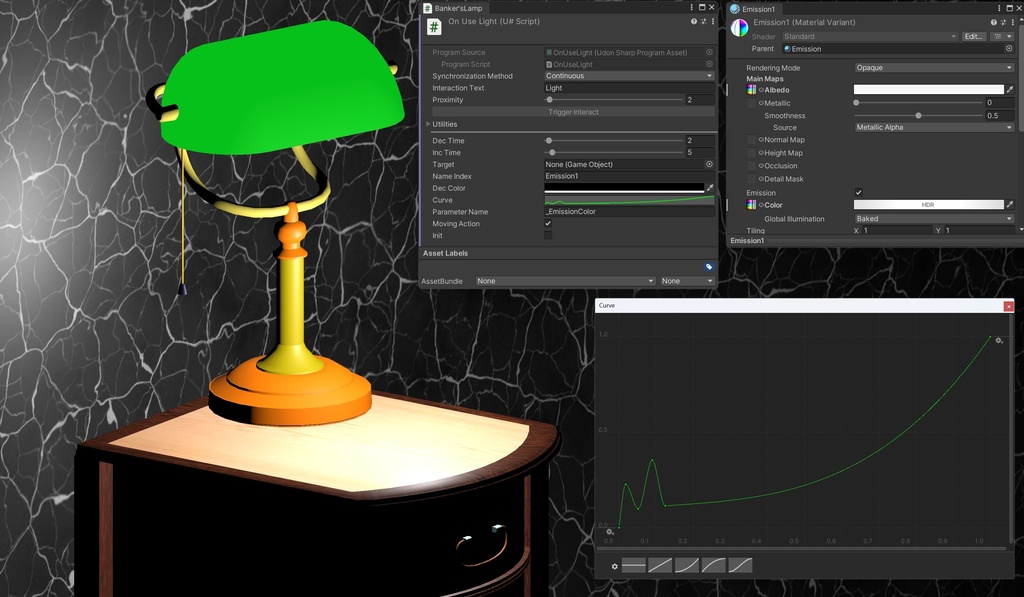Apply the flat constant curve preset
Viewport: 1024px width, 597px height.
633,565
